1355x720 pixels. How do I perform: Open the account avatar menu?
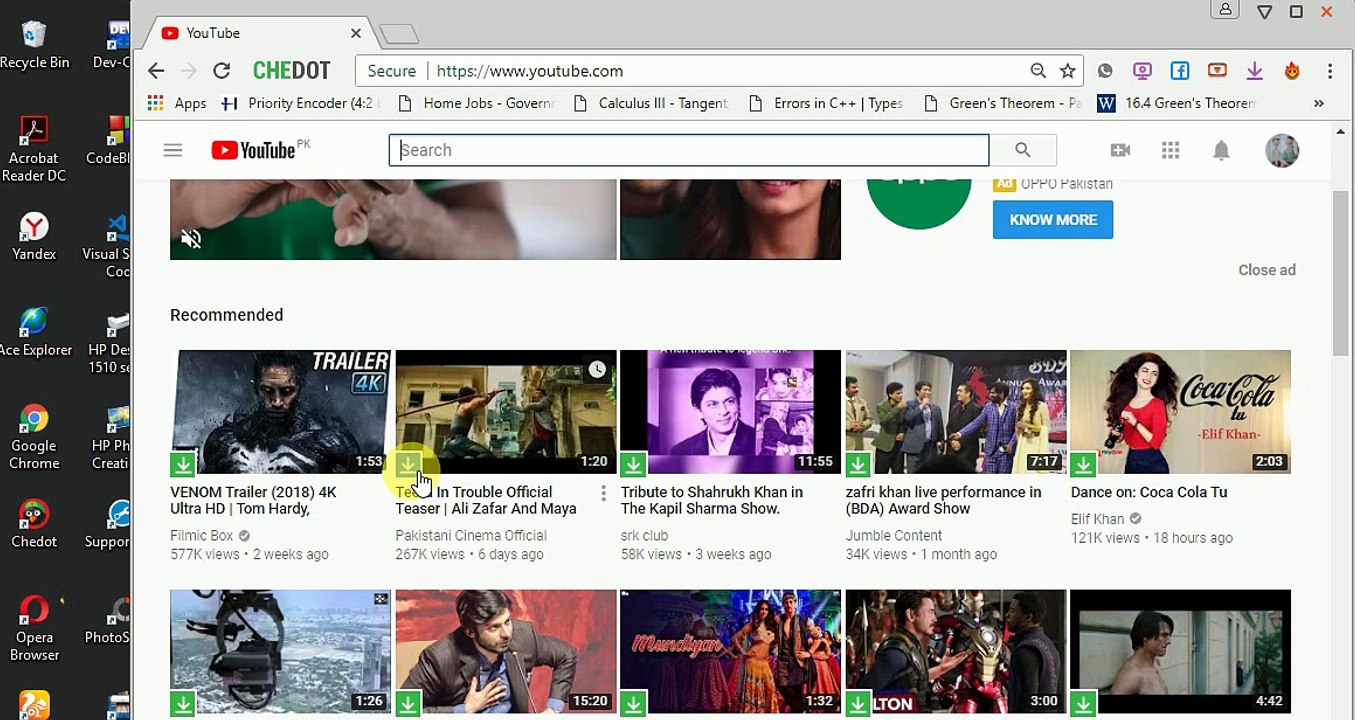click(x=1282, y=150)
